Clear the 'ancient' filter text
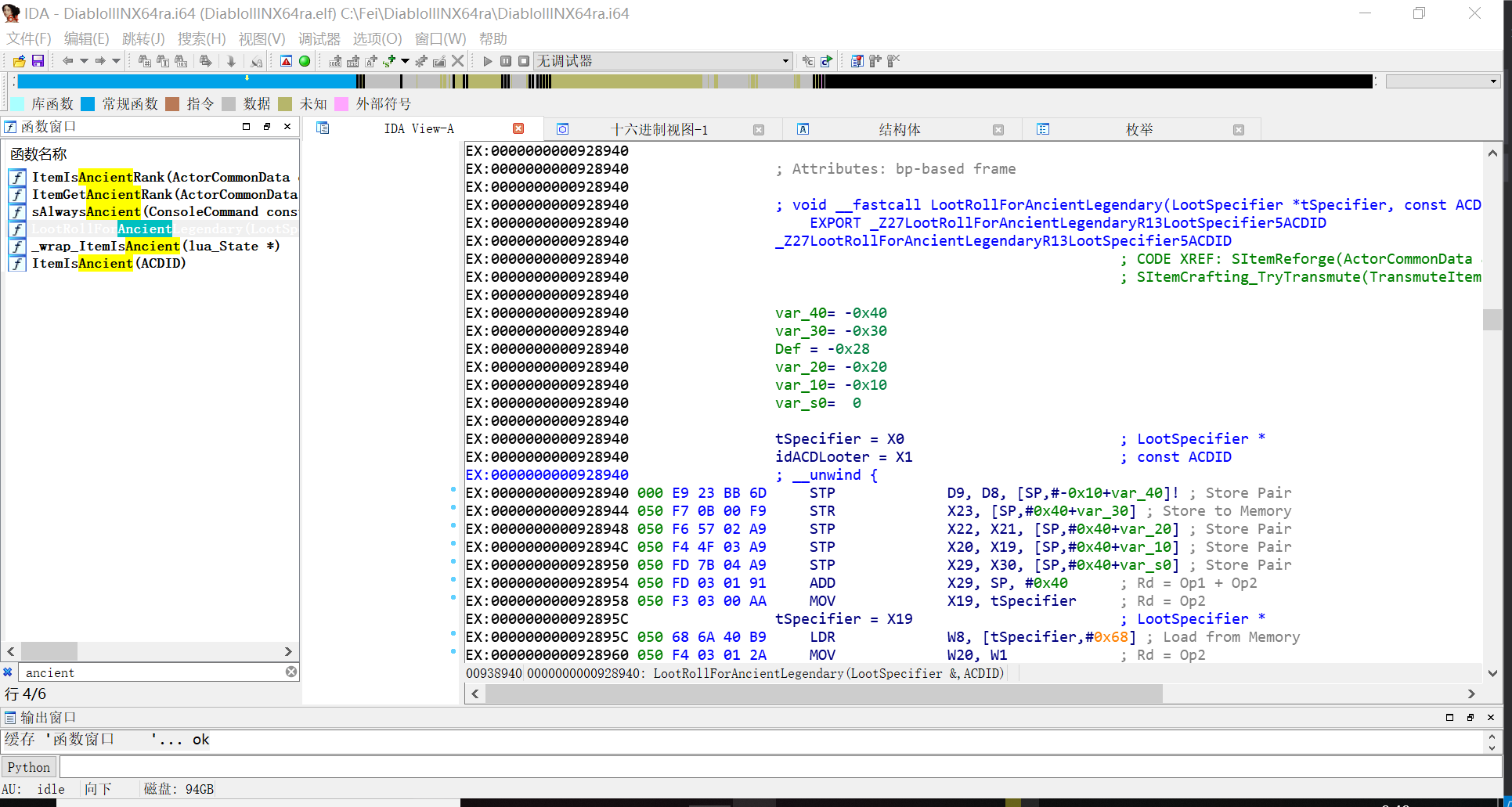This screenshot has height=807, width=1512. tap(291, 672)
